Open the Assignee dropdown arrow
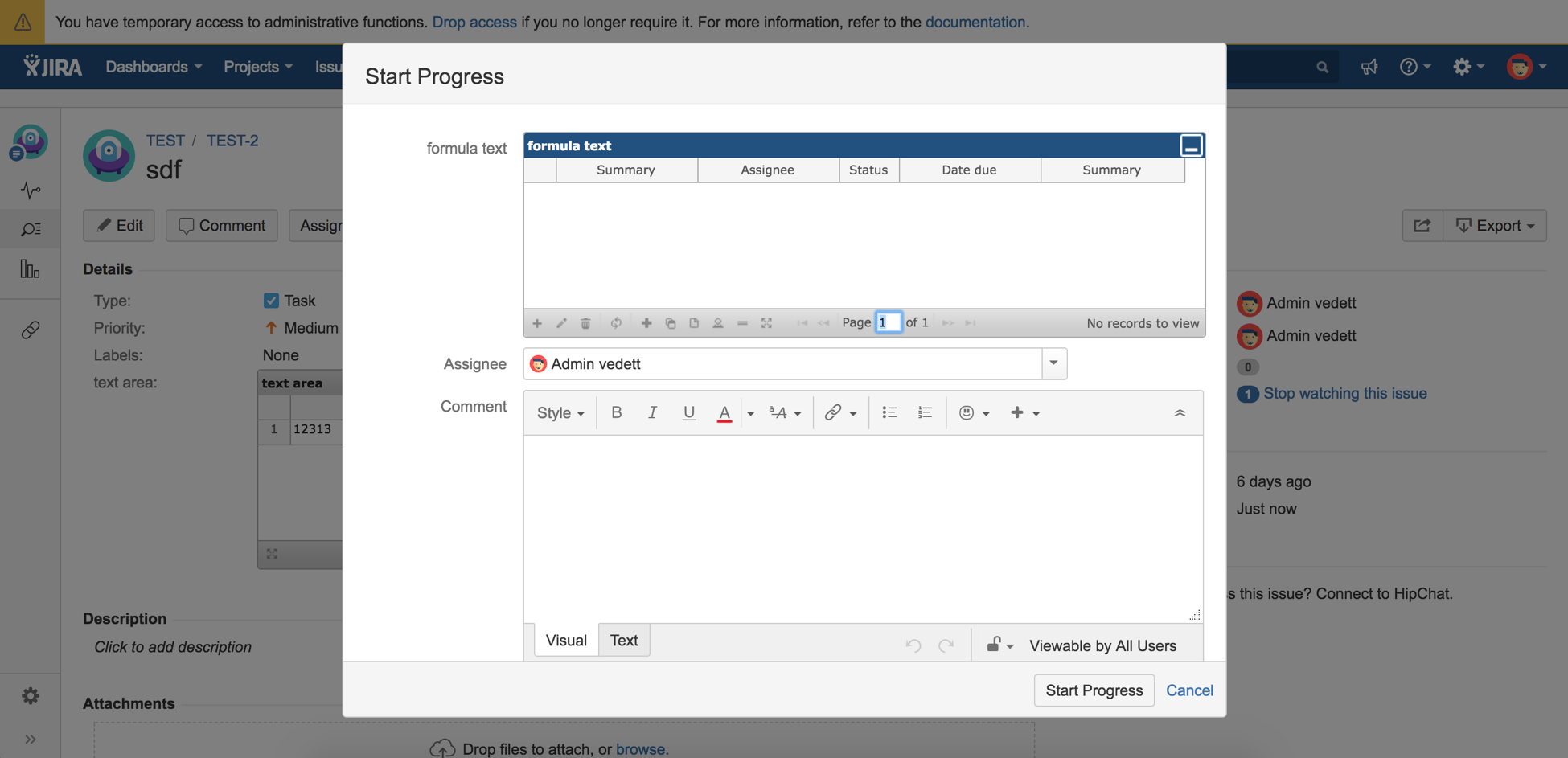 1053,363
